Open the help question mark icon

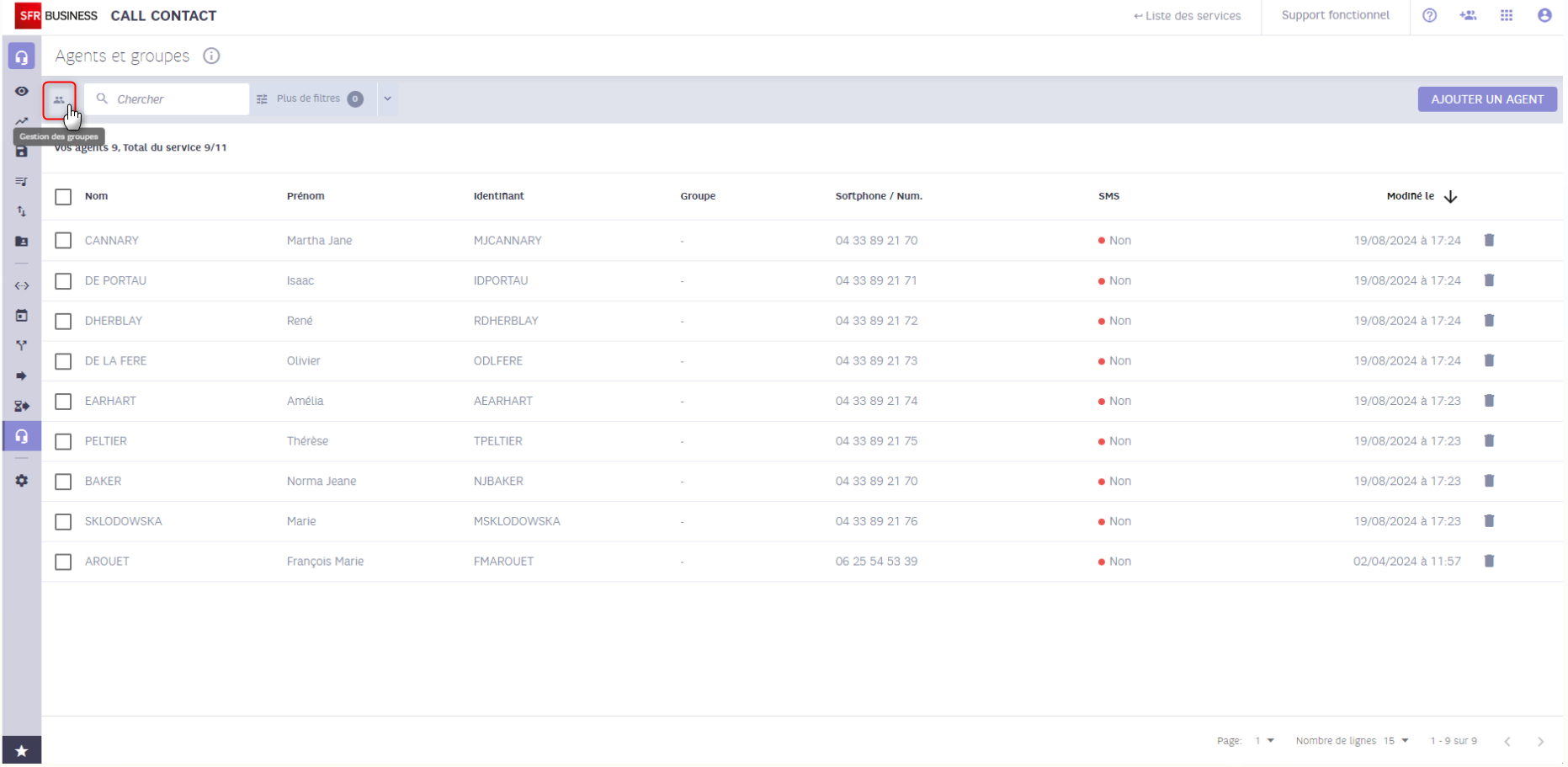pyautogui.click(x=1430, y=15)
